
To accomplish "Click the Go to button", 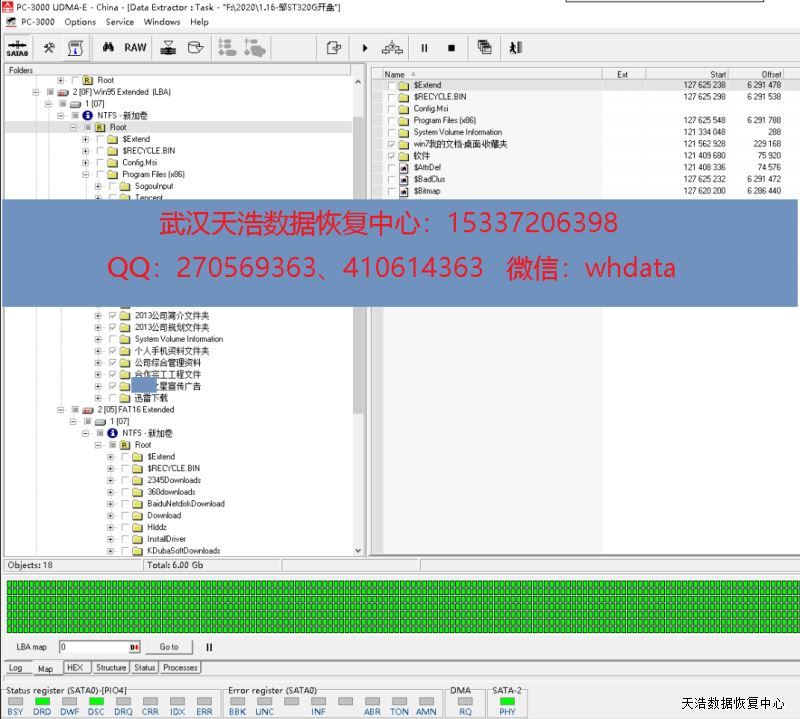I will 169,647.
